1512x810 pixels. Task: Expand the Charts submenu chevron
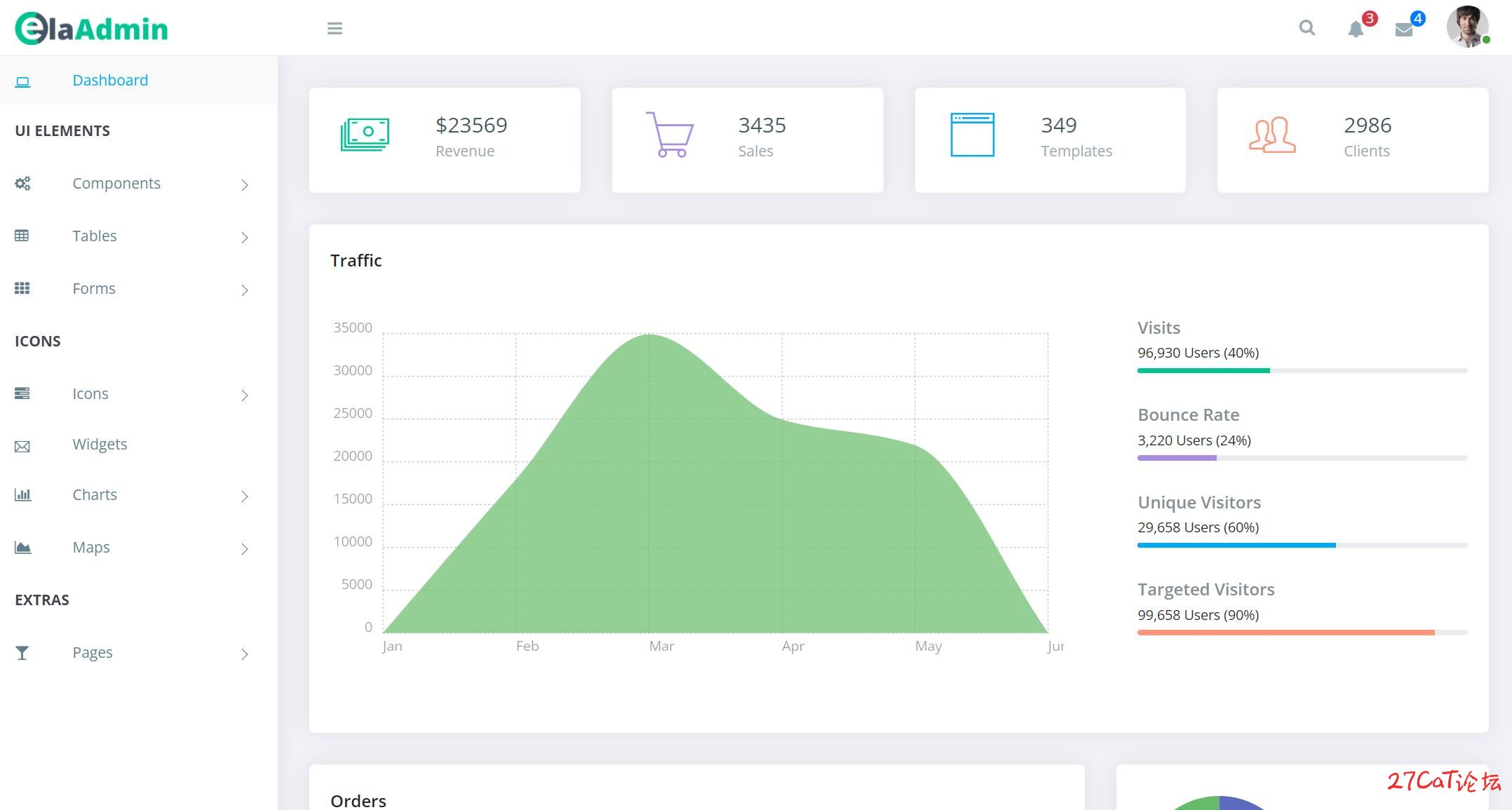point(245,497)
